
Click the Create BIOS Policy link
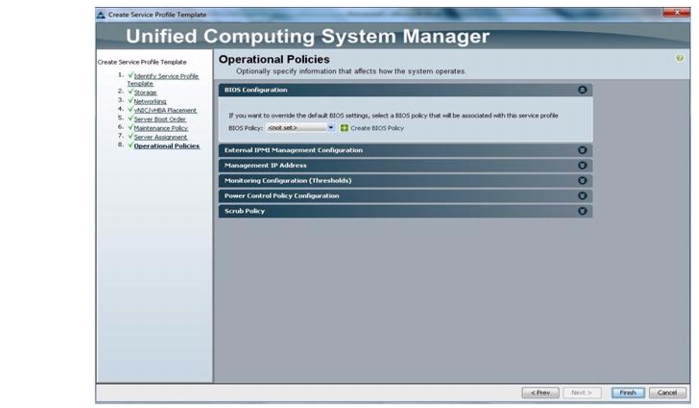point(377,128)
